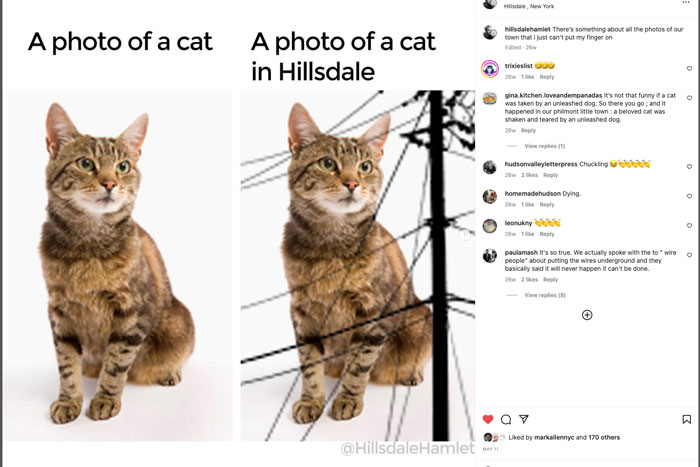Share the post via paper plane icon
The image size is (700, 467).
524,419
